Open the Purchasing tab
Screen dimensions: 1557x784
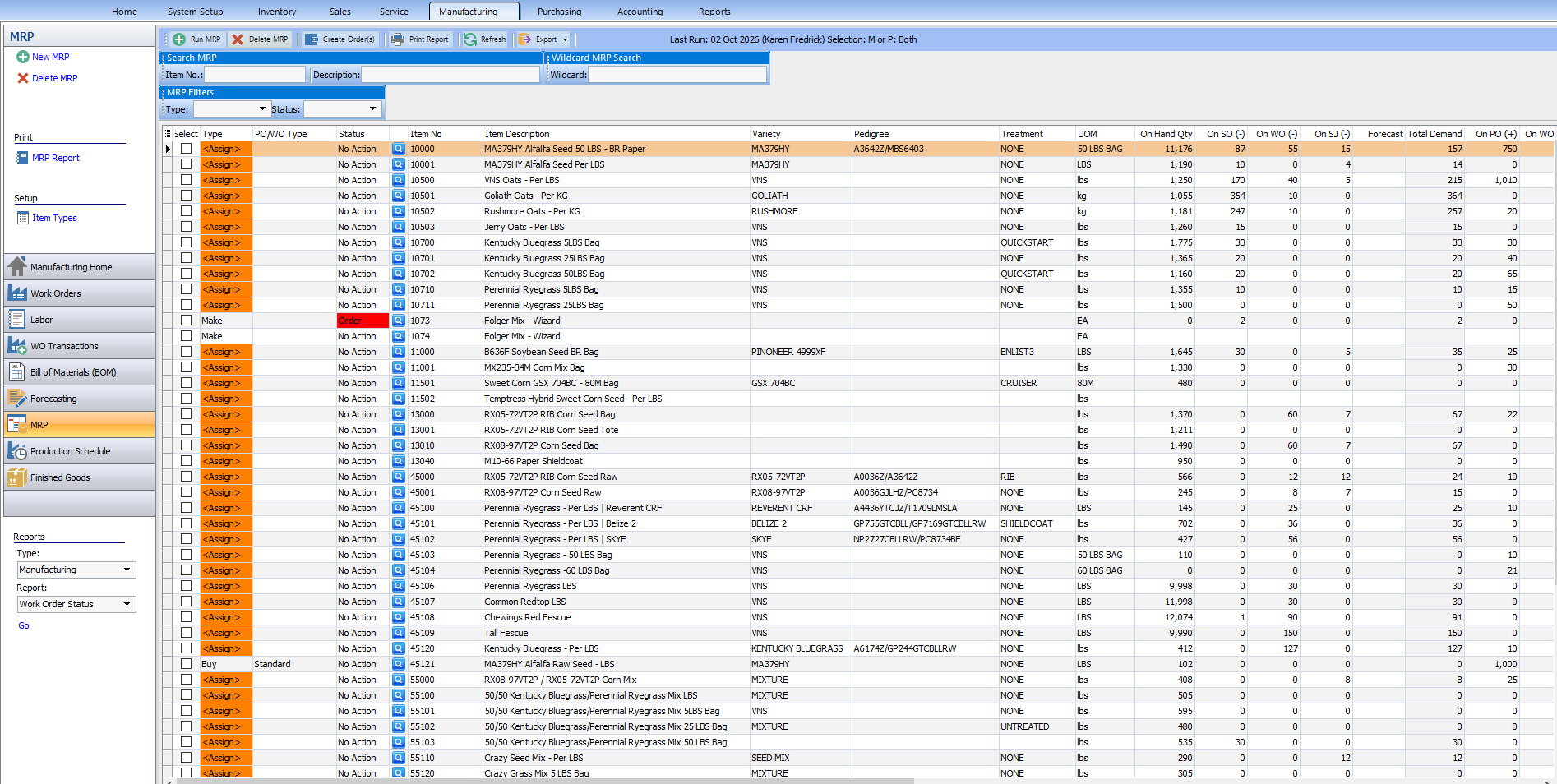(559, 12)
